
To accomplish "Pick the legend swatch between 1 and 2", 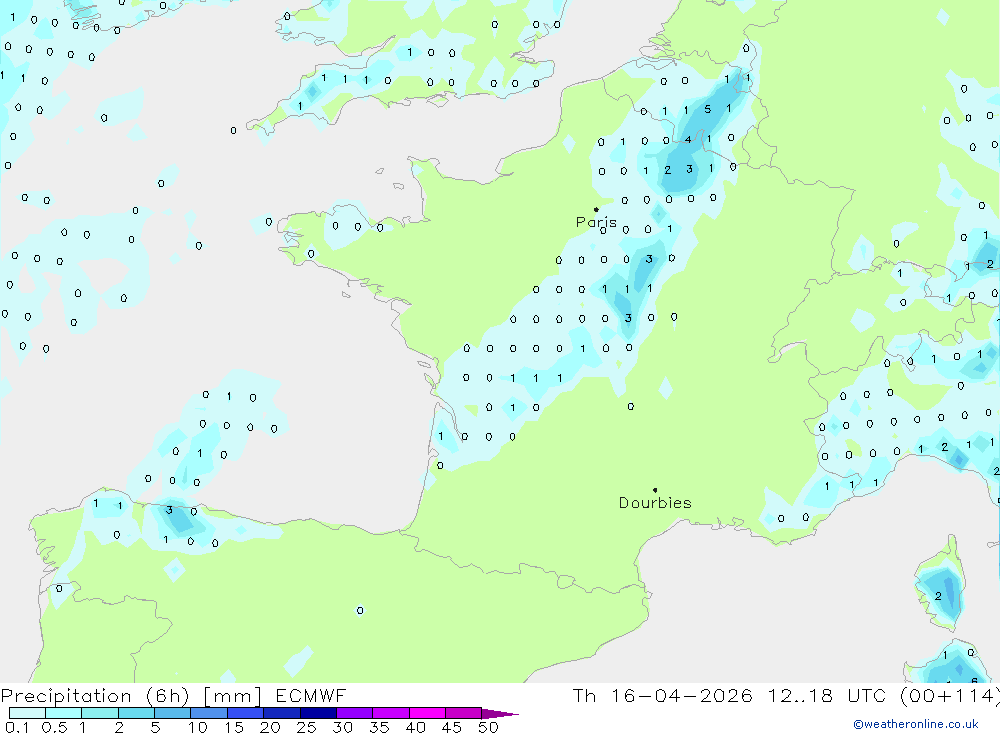I will pos(100,713).
